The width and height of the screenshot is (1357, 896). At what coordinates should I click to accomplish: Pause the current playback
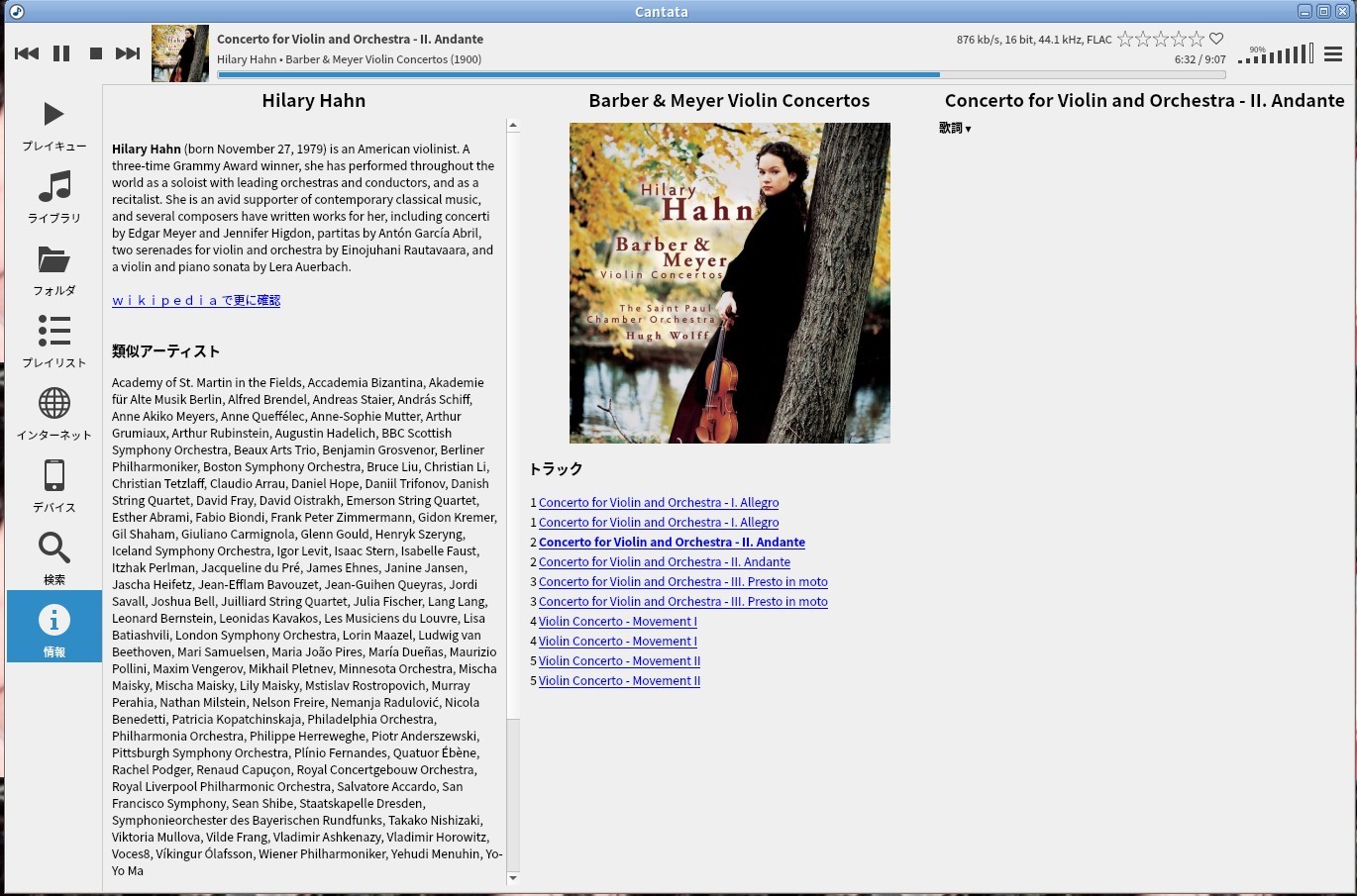coord(61,53)
